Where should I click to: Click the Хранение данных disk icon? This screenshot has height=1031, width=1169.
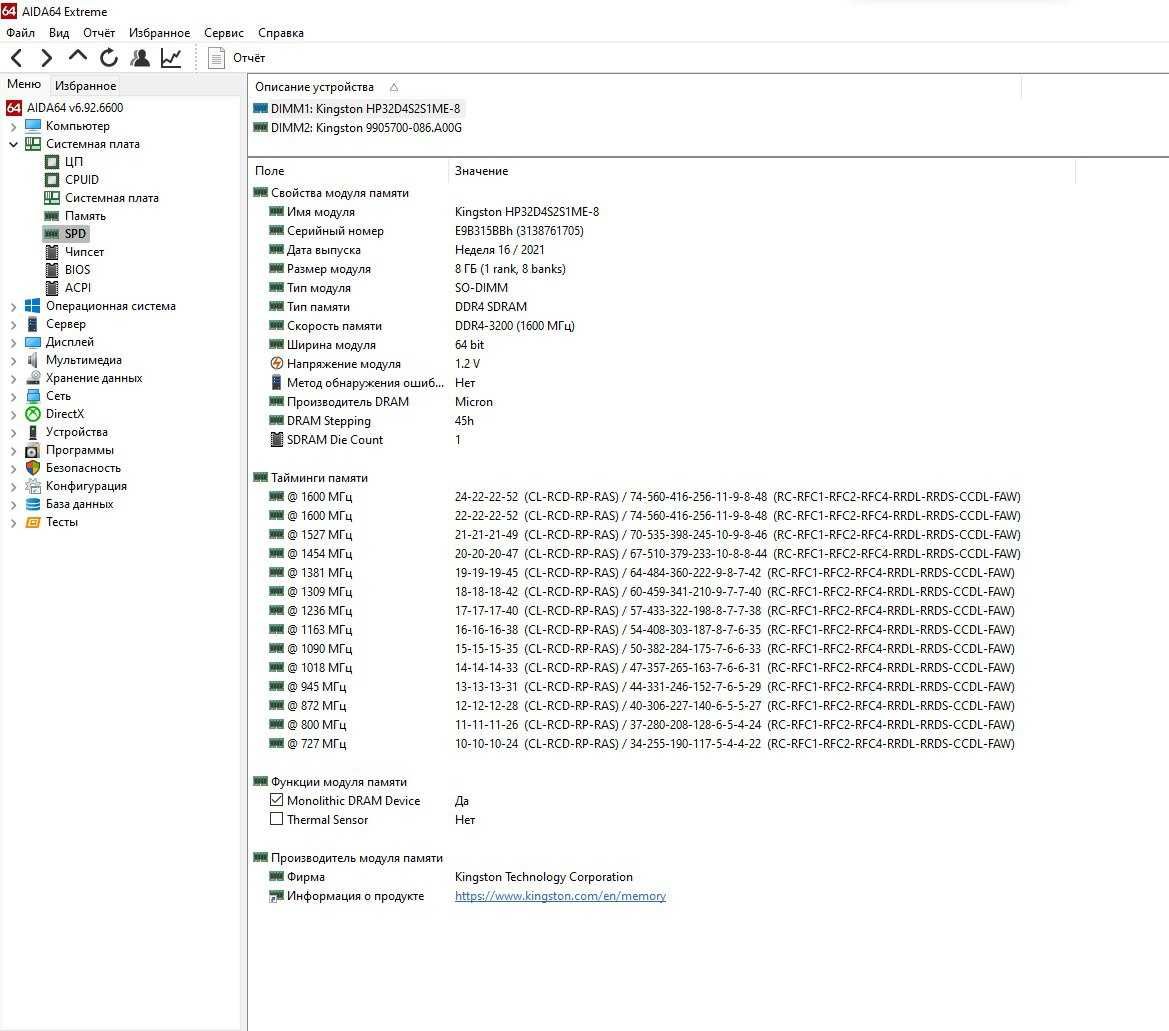click(33, 378)
